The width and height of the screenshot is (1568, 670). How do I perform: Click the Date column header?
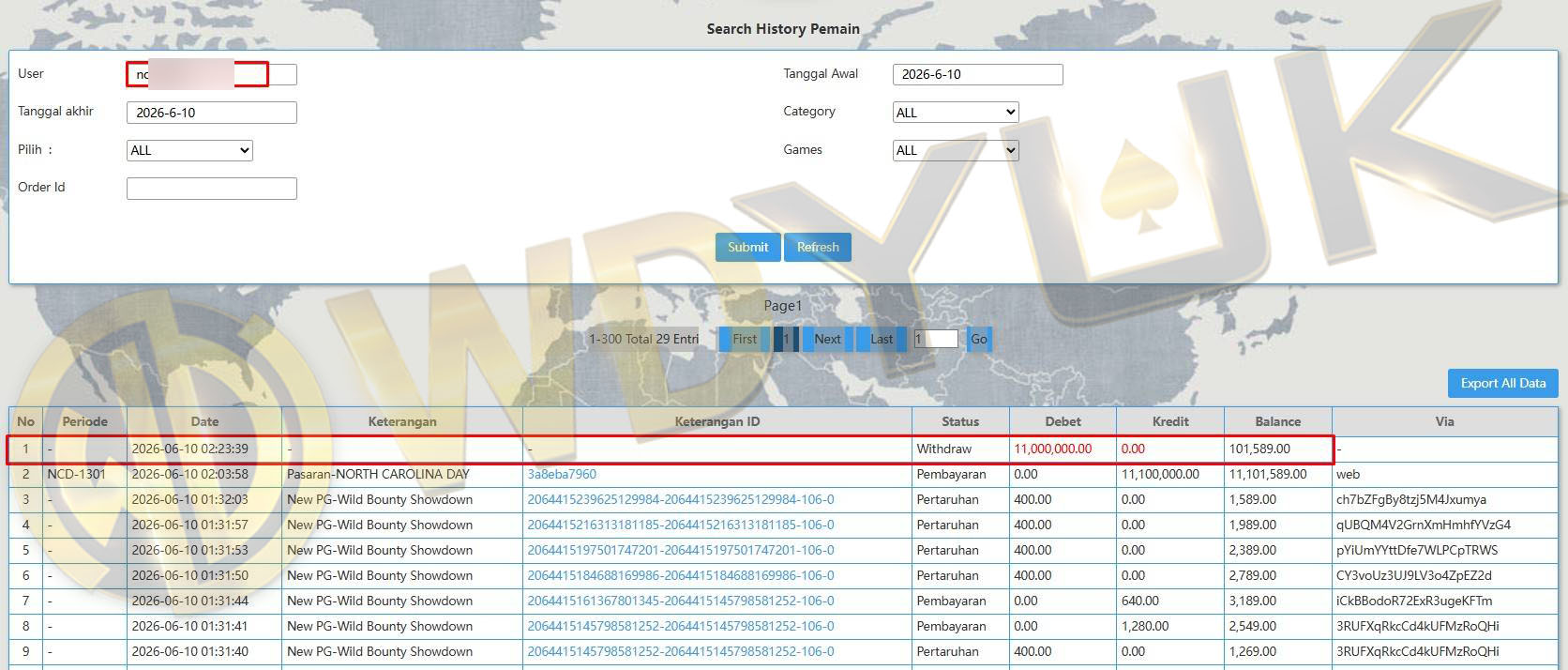[x=204, y=421]
